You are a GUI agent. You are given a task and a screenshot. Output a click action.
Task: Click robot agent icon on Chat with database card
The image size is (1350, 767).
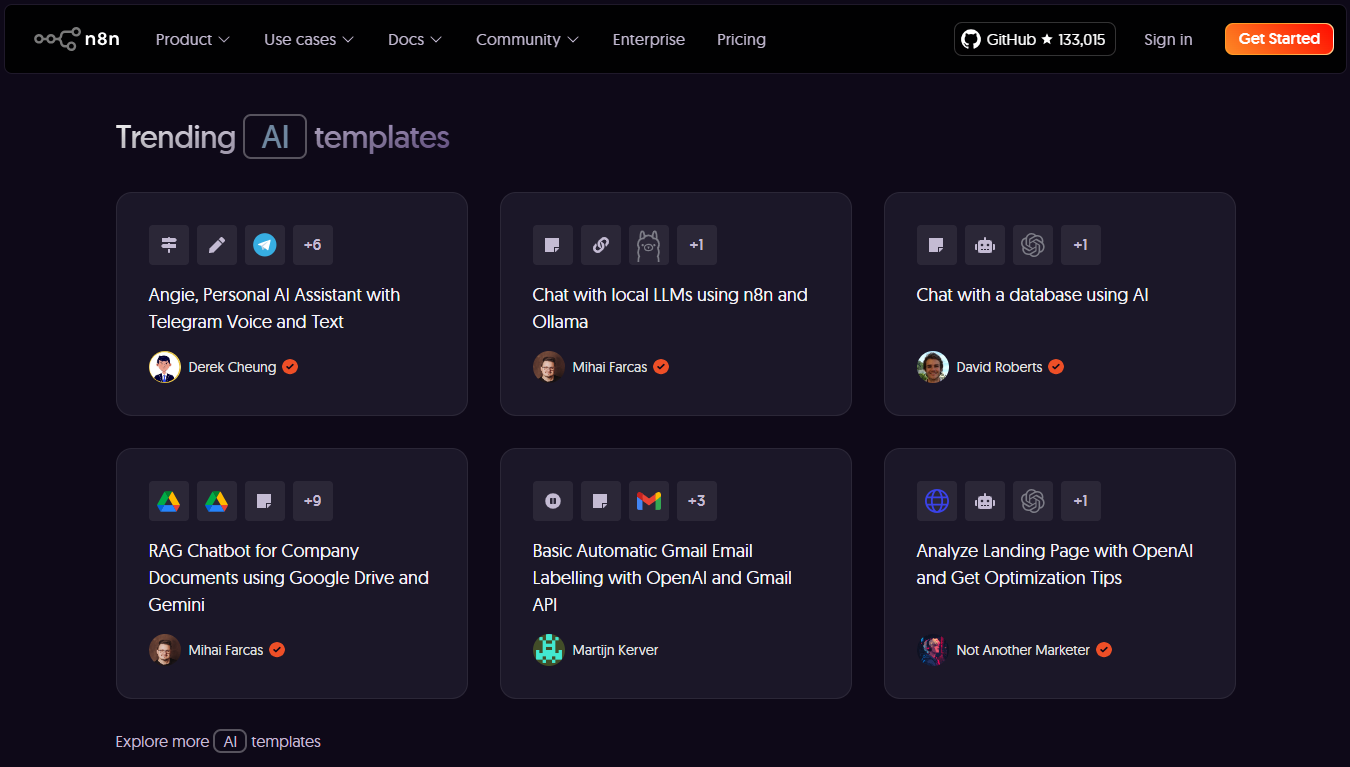pos(985,245)
